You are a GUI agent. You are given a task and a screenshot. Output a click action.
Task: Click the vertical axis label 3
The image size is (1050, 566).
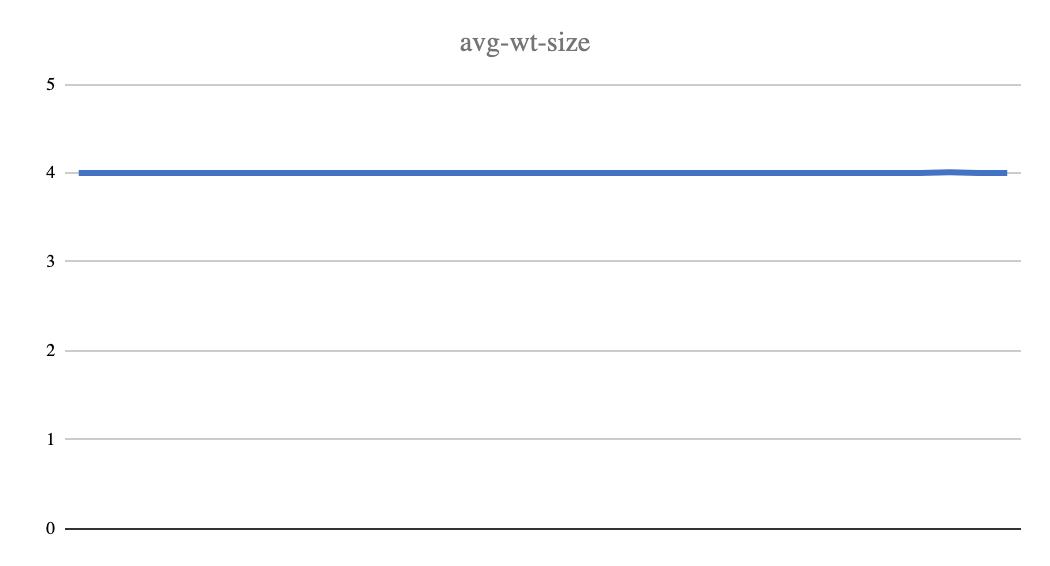(x=50, y=261)
